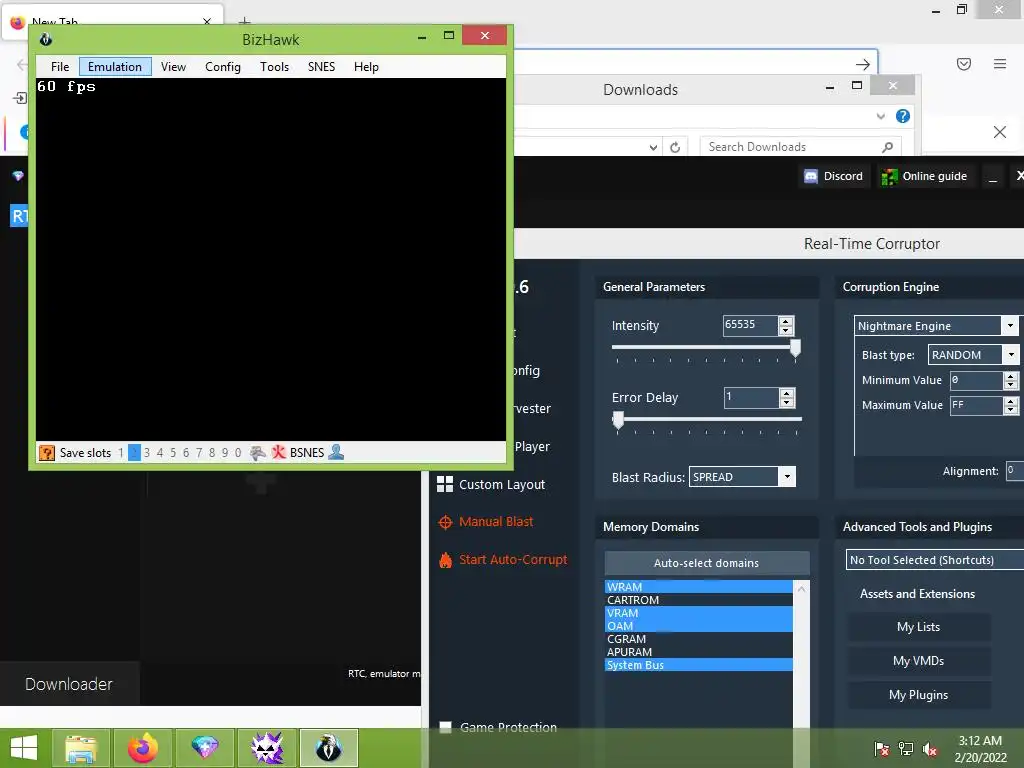Screen dimensions: 1024x768
Task: Expand the Downloads ribbon chevron
Action: point(880,116)
